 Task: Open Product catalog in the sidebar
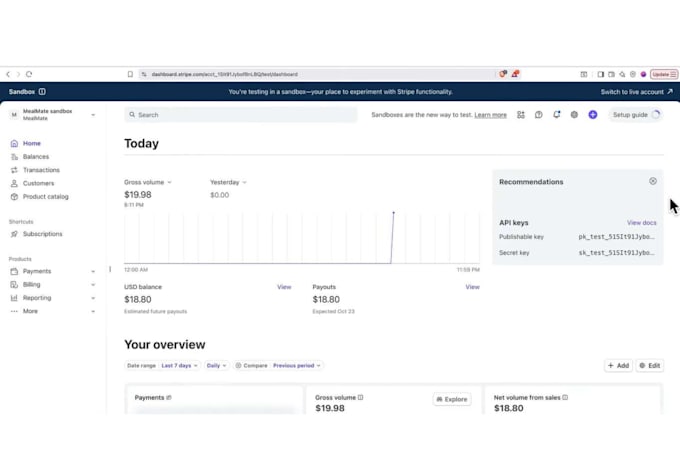pos(46,197)
